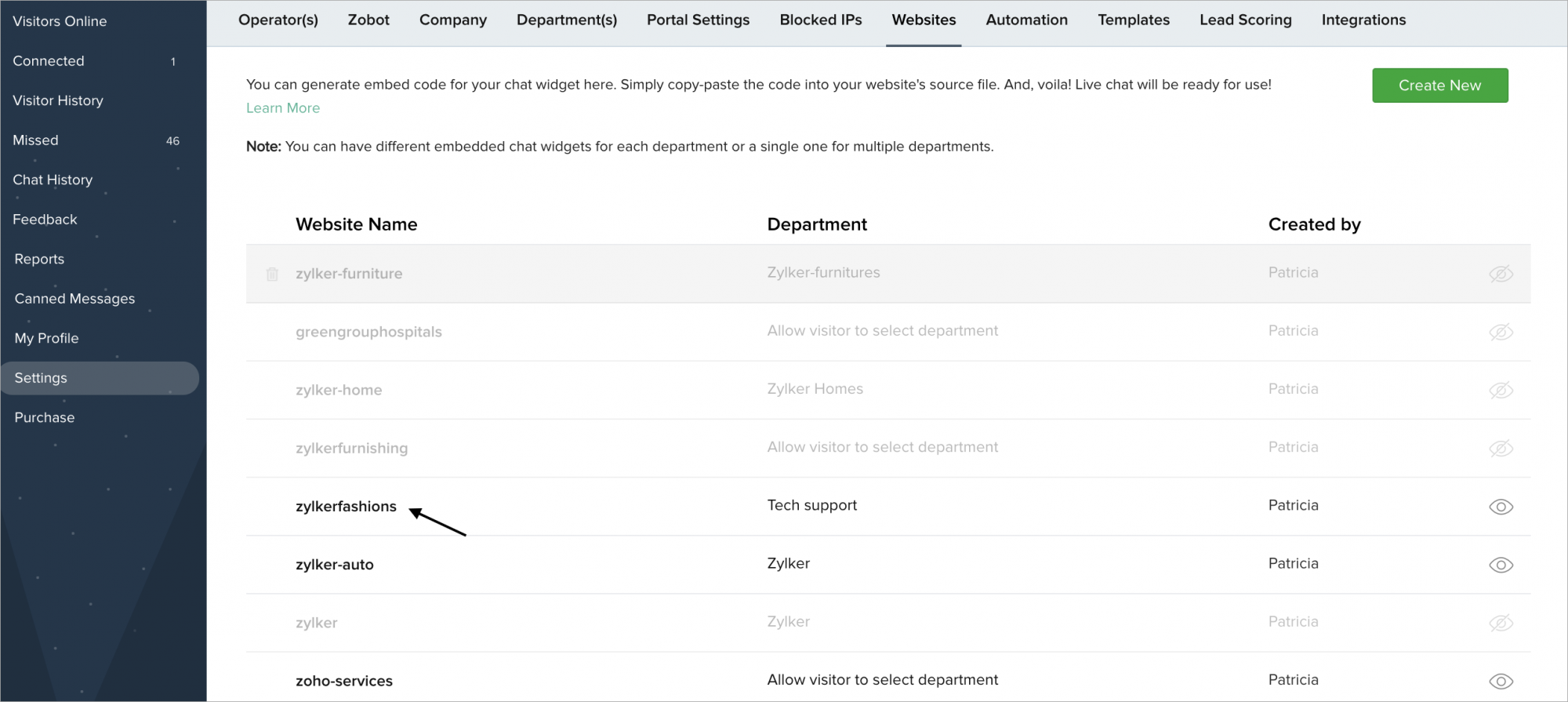Select Settings in the sidebar
The width and height of the screenshot is (1568, 702).
point(100,378)
